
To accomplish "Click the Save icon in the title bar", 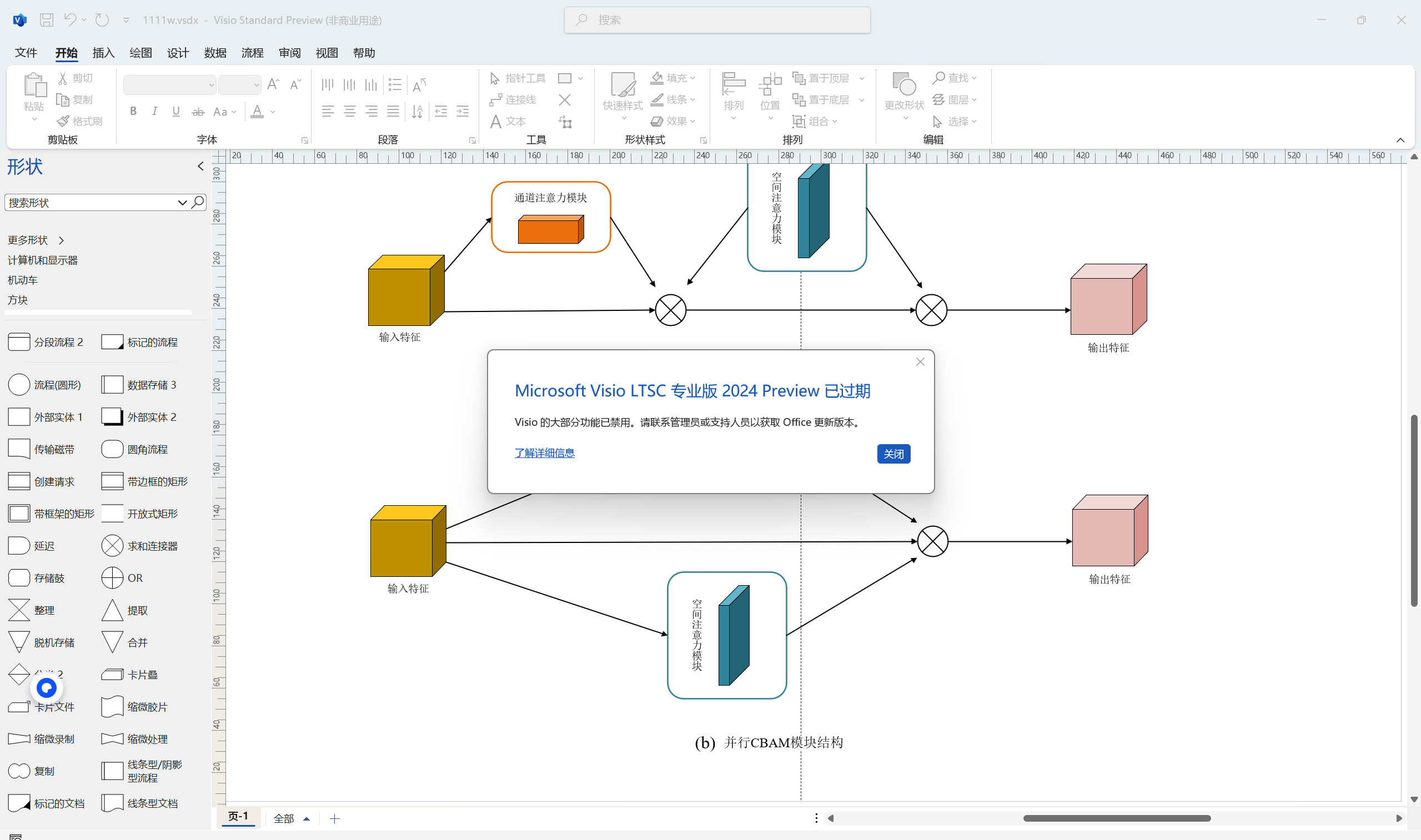I will (x=47, y=20).
